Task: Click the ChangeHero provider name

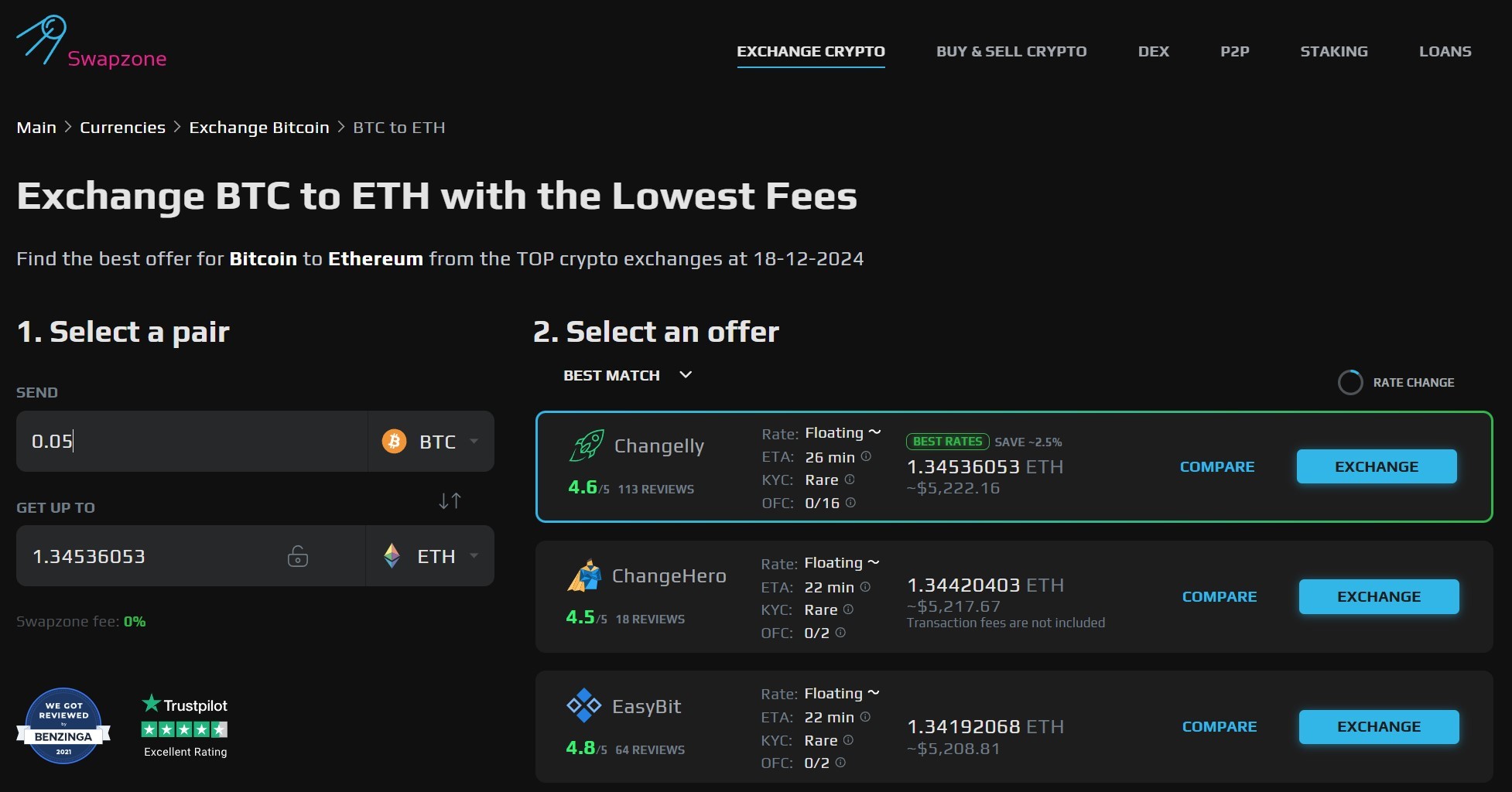Action: [x=669, y=576]
